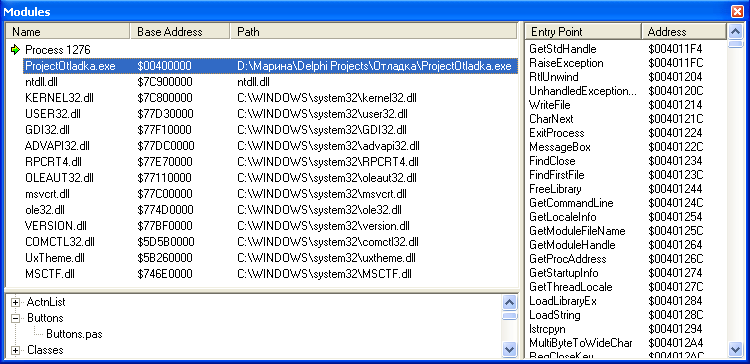Image resolution: width=750 pixels, height=364 pixels.
Task: Click the source tree scrollbar thumb
Action: 510,316
